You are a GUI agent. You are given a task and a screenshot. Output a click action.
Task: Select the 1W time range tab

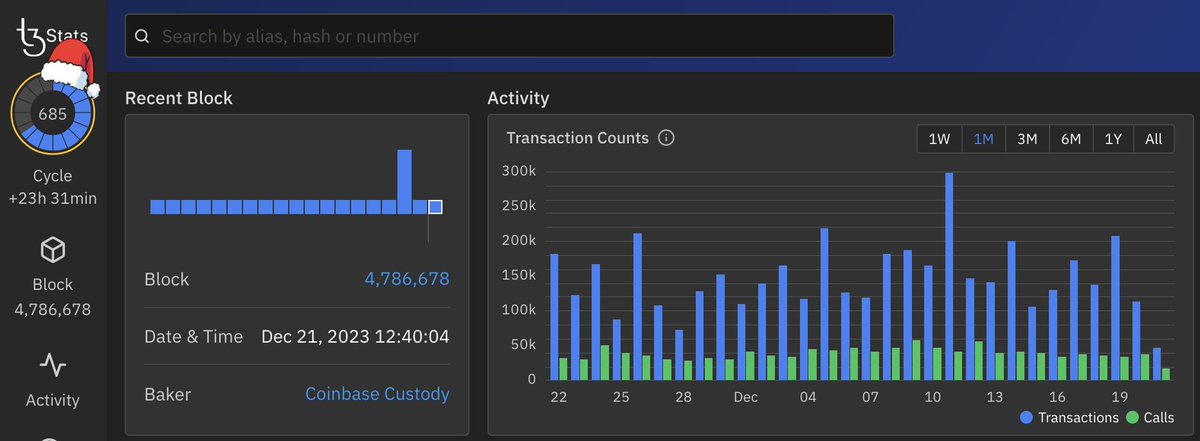pos(939,139)
